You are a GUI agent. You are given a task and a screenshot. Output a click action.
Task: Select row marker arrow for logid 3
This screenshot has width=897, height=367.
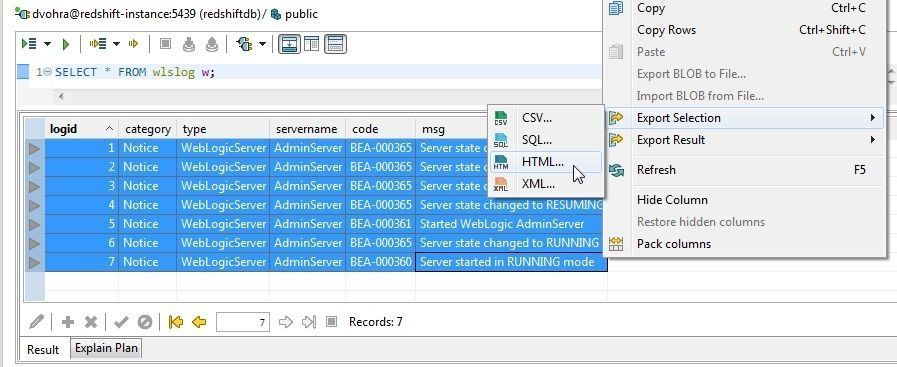pyautogui.click(x=34, y=186)
